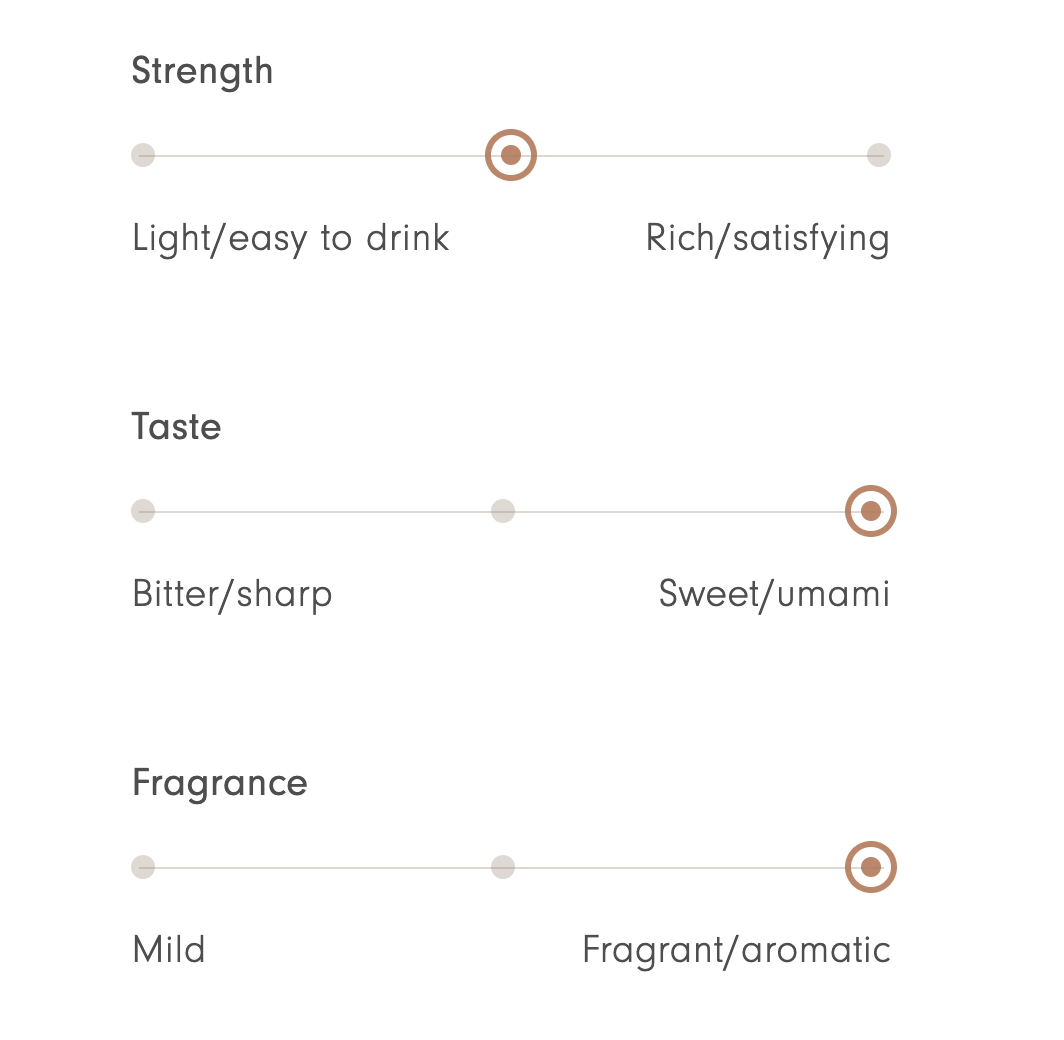Click the "Rich/satisfying" label
The width and height of the screenshot is (1064, 1040).
(767, 239)
